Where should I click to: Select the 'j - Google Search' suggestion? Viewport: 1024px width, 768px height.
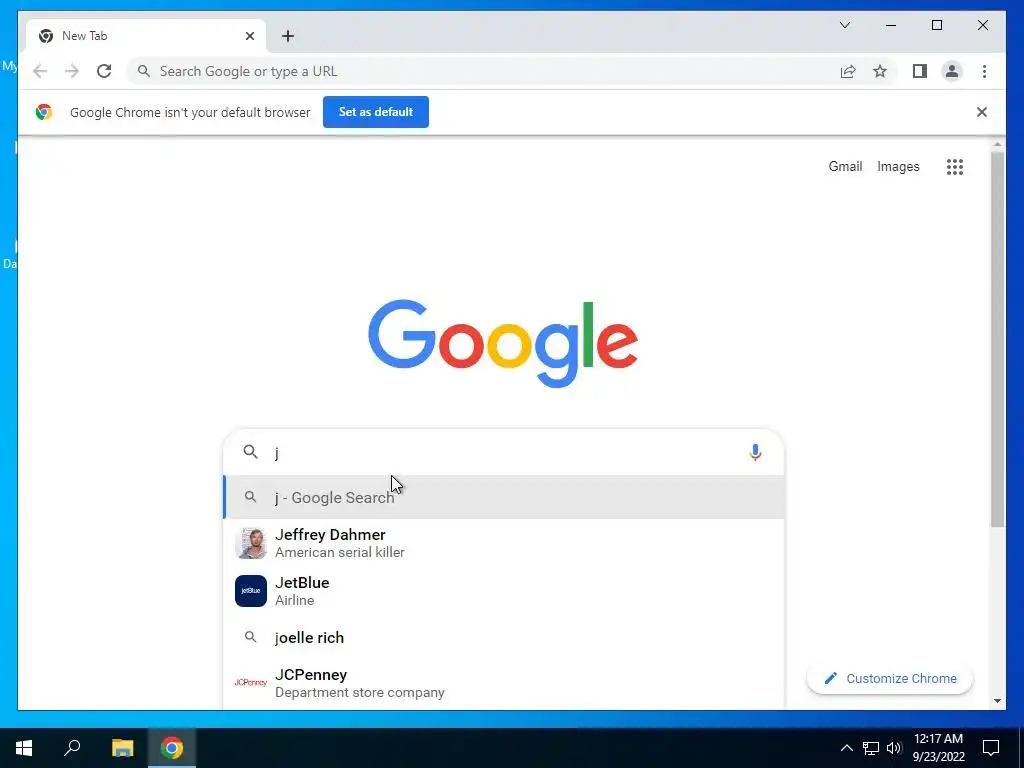(x=503, y=498)
